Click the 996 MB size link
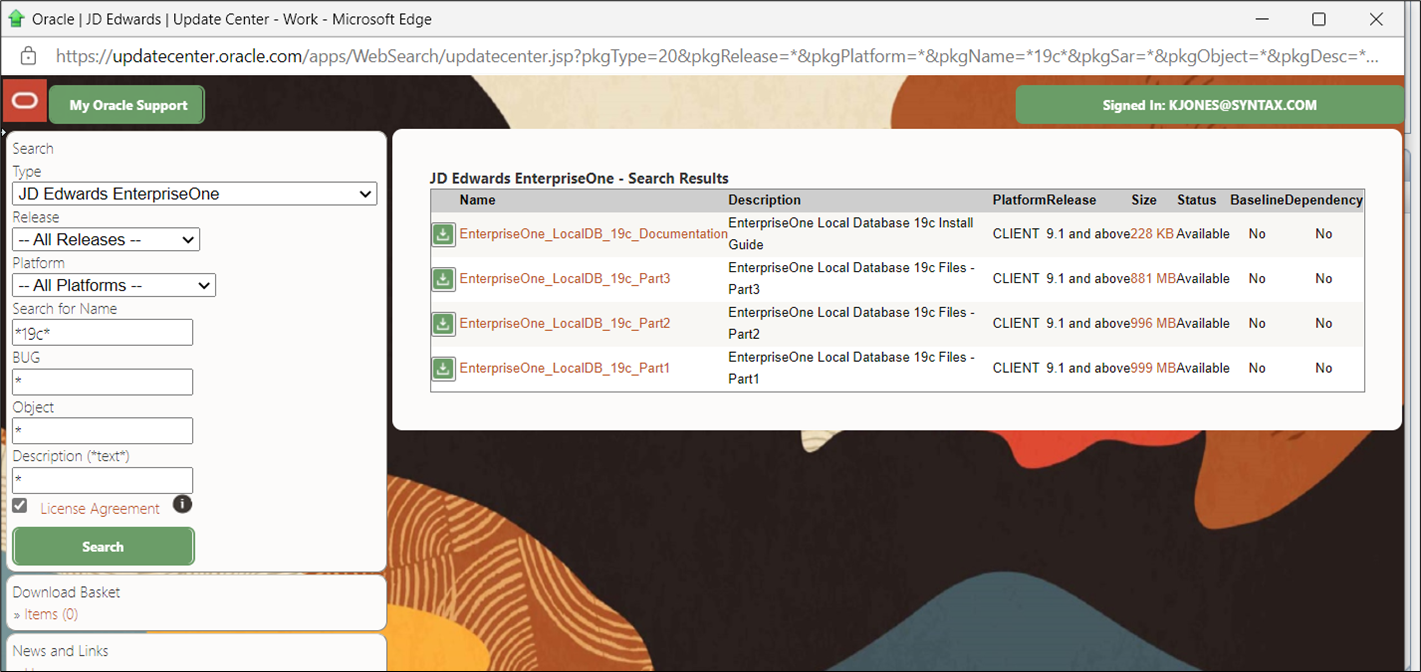This screenshot has height=672, width=1421. (1153, 324)
